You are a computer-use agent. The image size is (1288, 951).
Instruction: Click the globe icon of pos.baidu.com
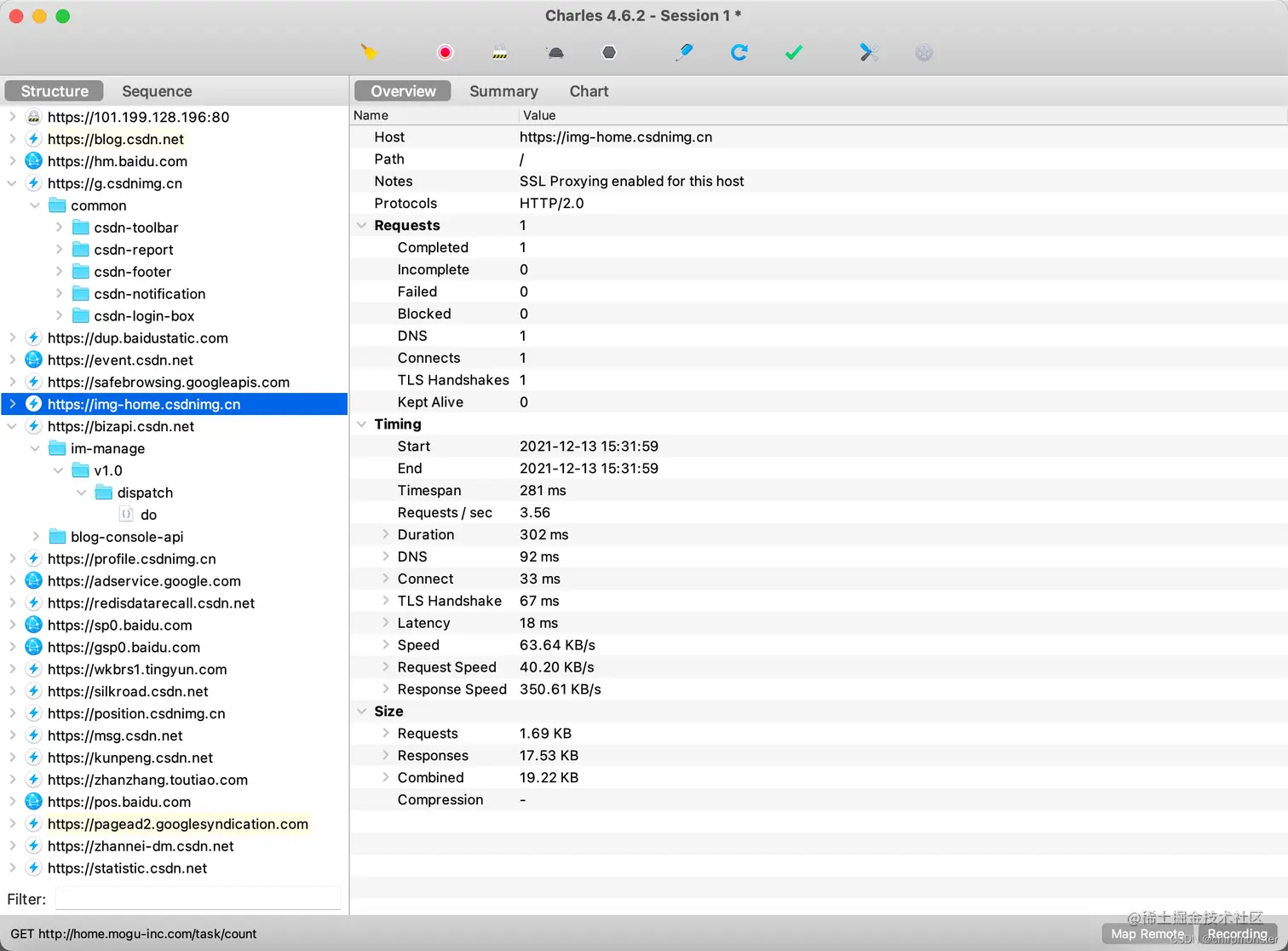[33, 801]
